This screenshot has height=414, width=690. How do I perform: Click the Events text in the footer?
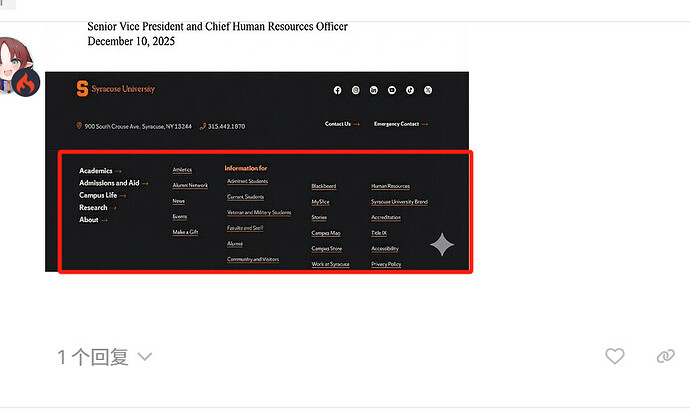[x=180, y=216]
